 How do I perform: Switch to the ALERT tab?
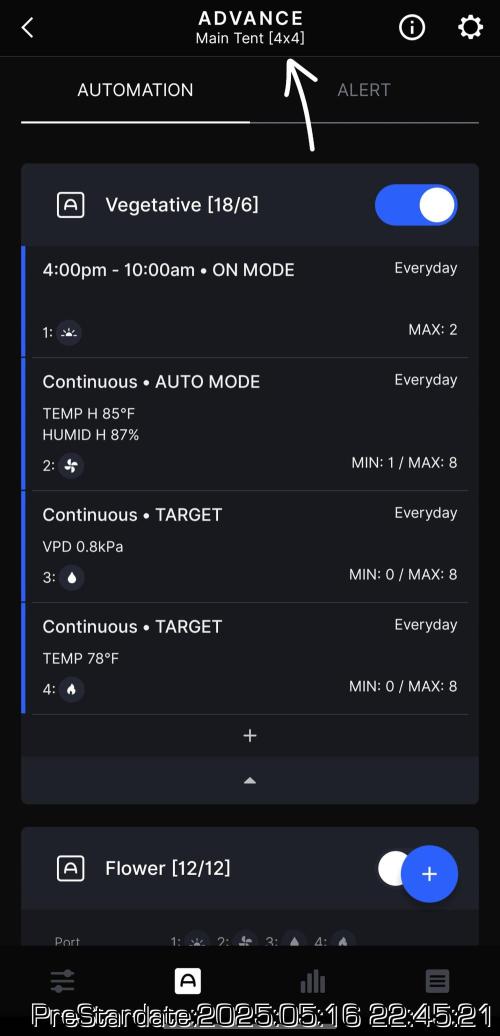tap(364, 90)
